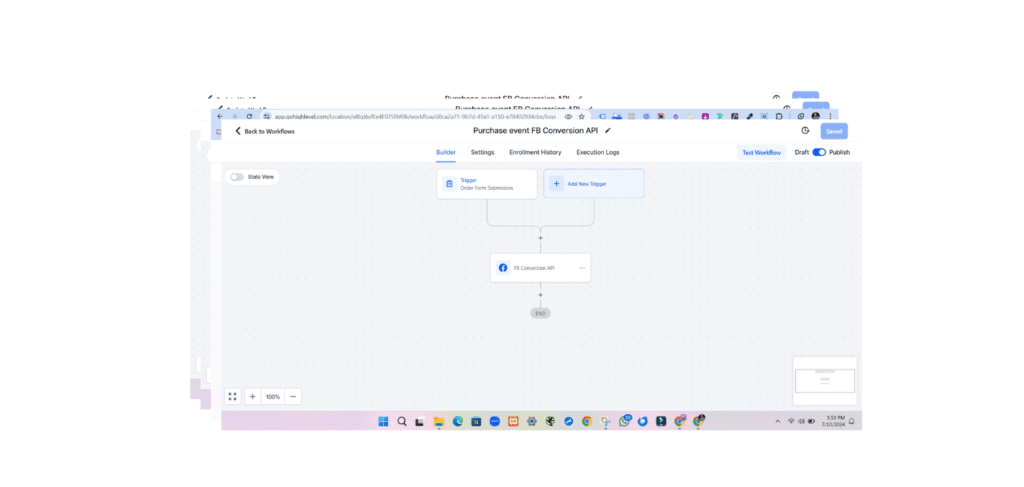1024x487 pixels.
Task: Click the Saved button
Action: point(834,131)
